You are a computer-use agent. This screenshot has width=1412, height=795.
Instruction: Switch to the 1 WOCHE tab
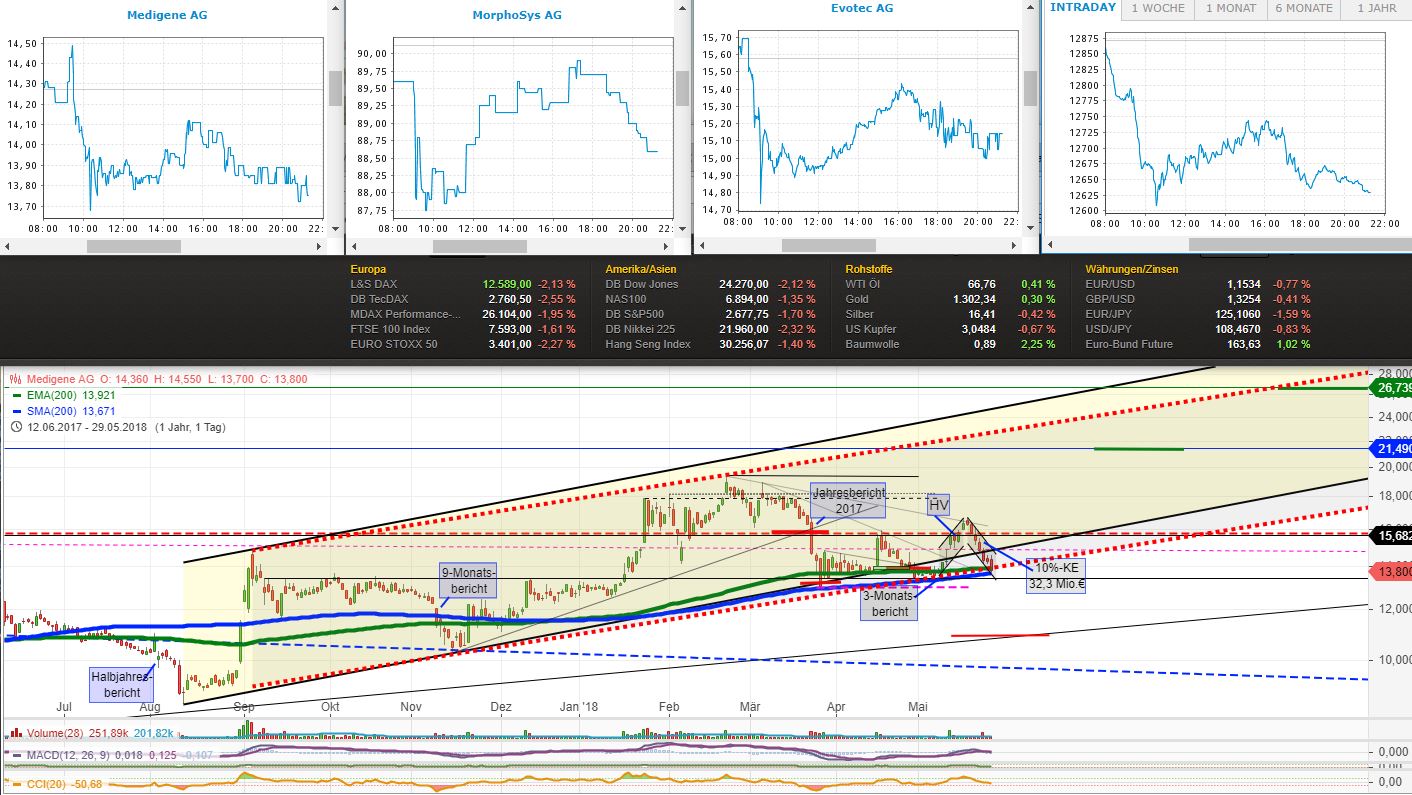coord(1160,9)
